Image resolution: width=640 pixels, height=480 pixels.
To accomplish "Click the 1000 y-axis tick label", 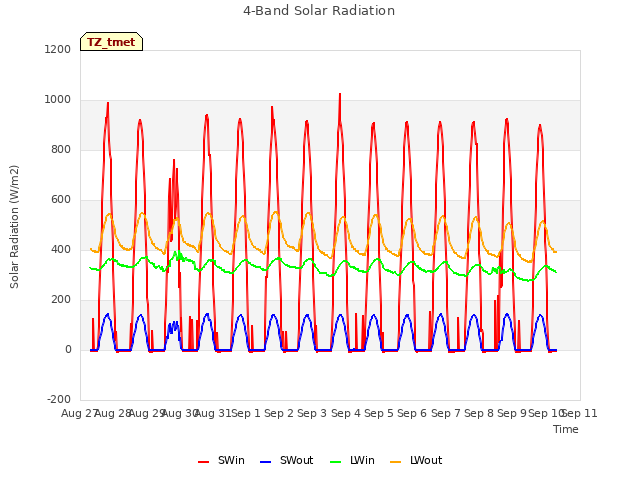I will click(x=58, y=100).
